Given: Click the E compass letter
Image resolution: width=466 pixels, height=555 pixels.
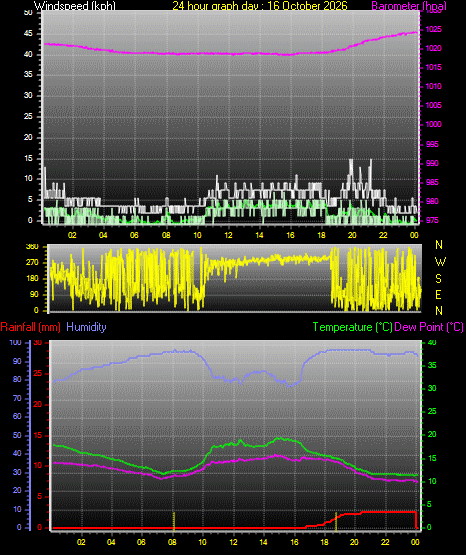Looking at the screenshot, I should click(439, 295).
